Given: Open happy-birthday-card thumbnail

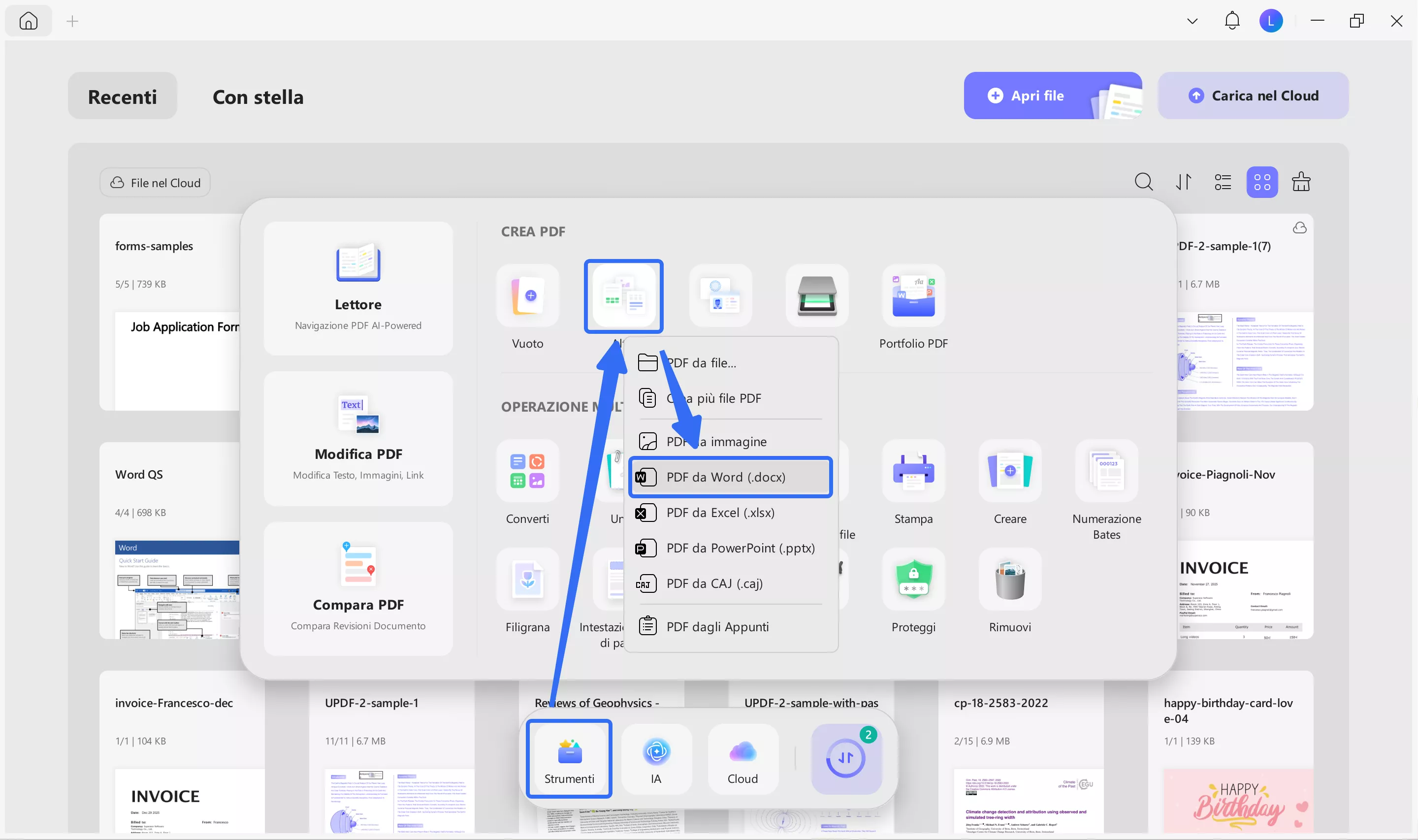Looking at the screenshot, I should tap(1237, 801).
